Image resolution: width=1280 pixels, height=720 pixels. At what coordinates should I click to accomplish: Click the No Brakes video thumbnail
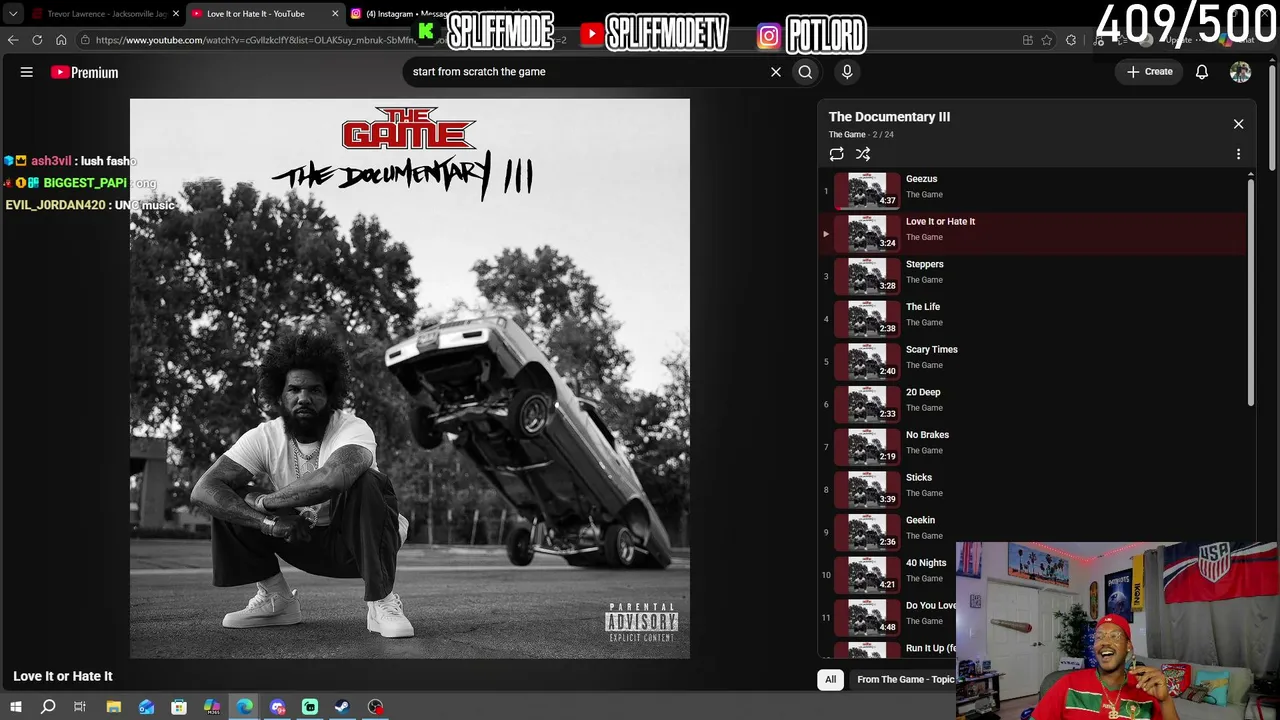pos(867,446)
